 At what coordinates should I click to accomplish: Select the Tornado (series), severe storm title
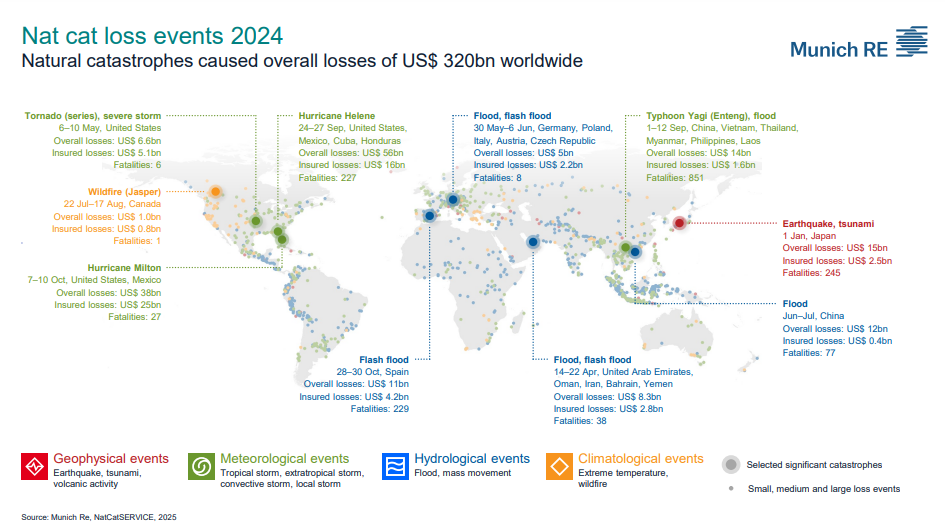click(x=94, y=116)
